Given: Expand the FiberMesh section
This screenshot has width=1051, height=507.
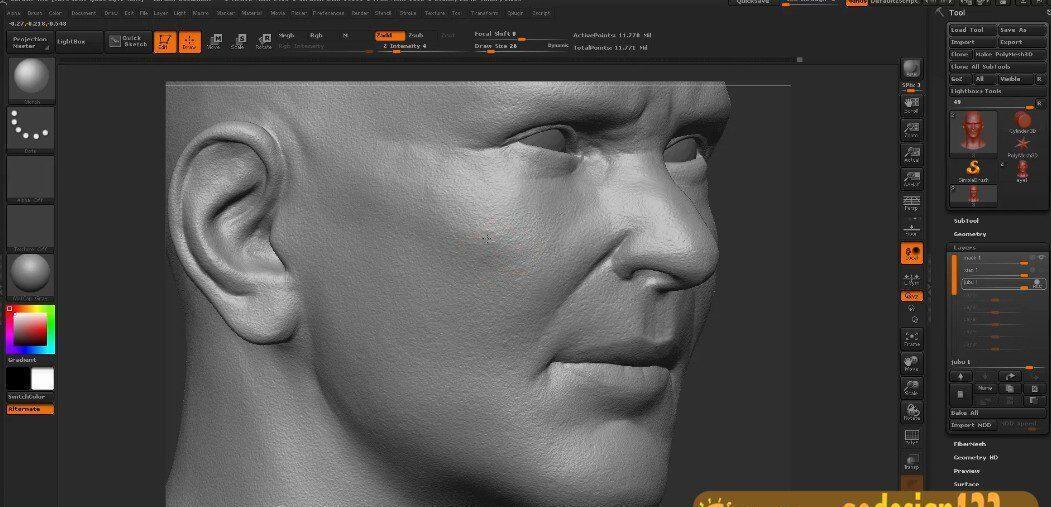Looking at the screenshot, I should point(969,444).
